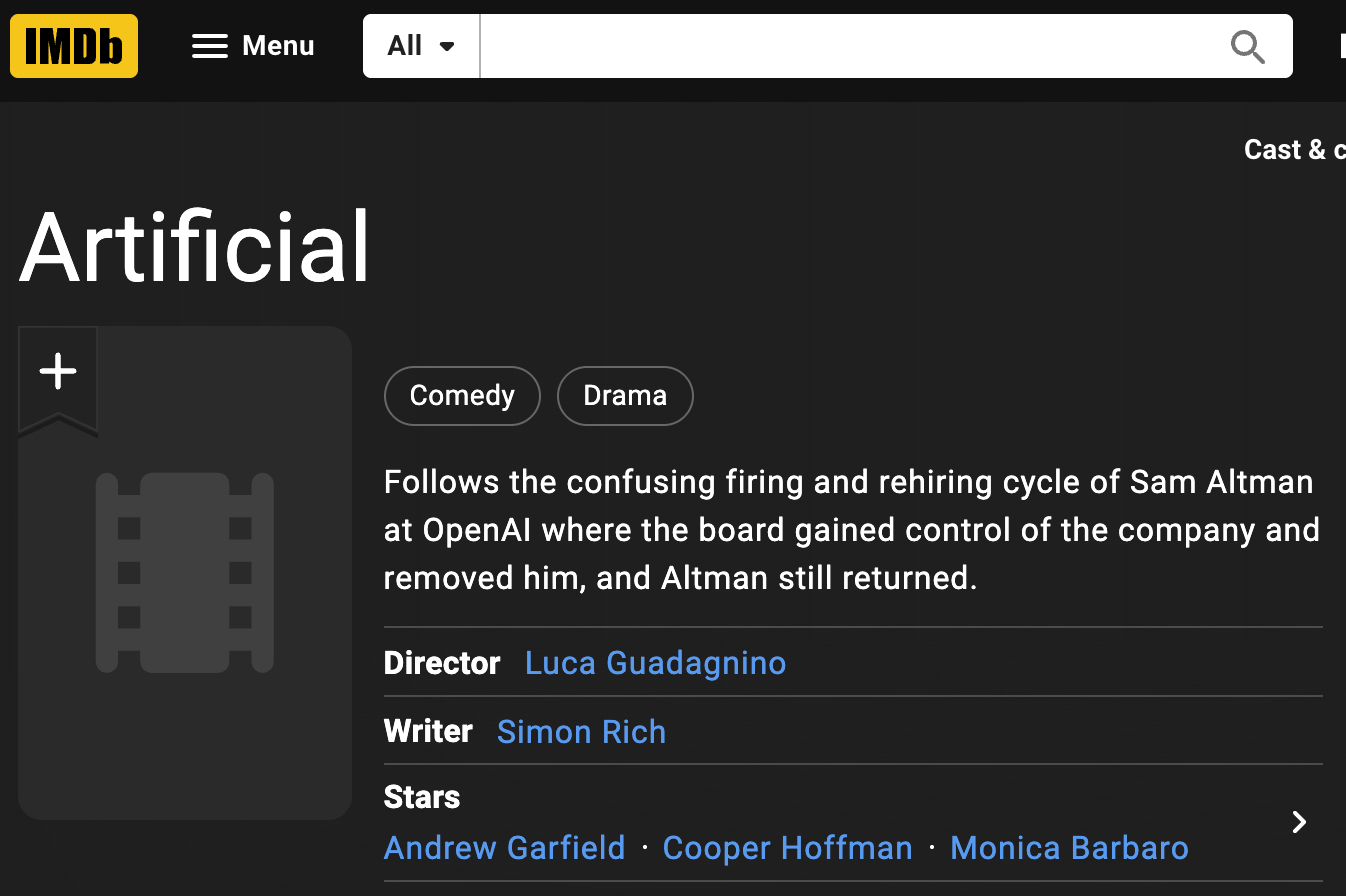Open the hamburger Menu

[253, 46]
